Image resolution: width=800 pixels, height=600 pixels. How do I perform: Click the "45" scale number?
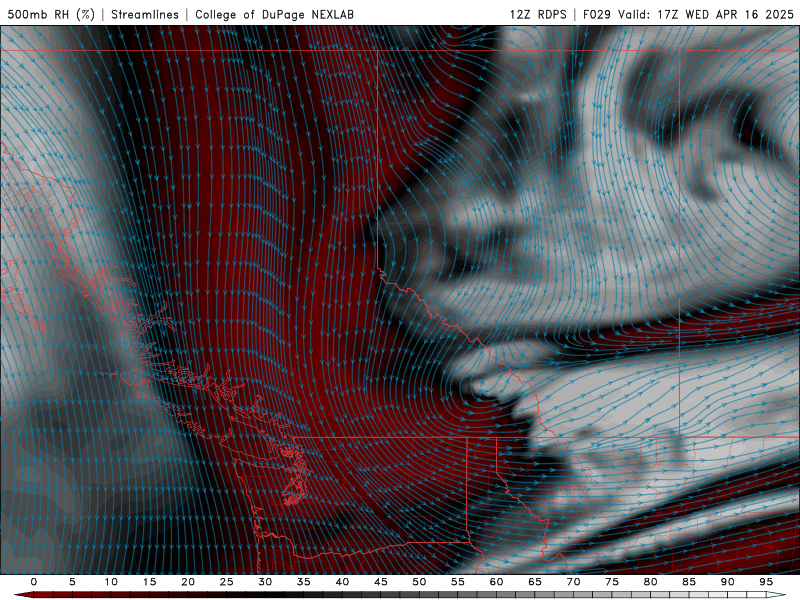coord(380,582)
